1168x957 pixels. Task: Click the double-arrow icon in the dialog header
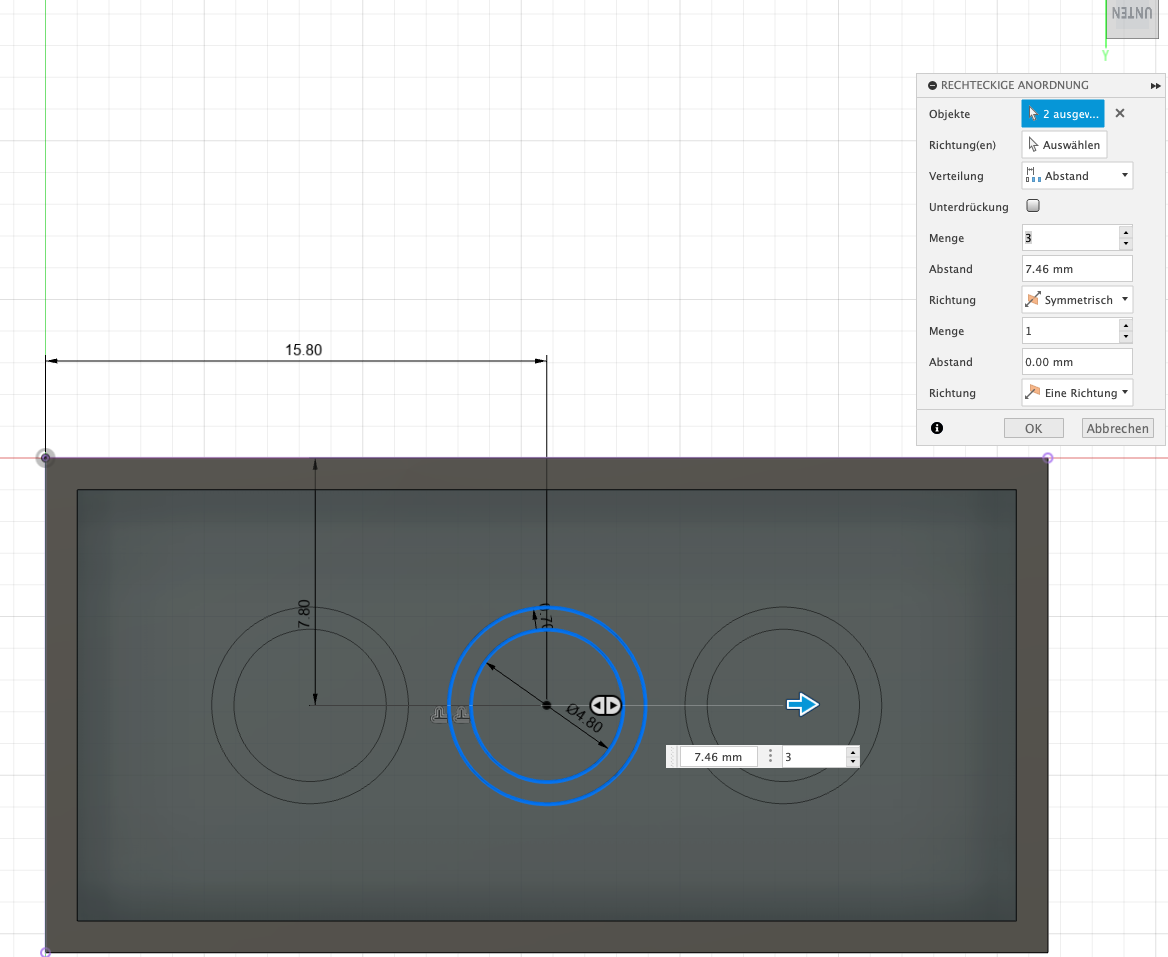click(1155, 86)
